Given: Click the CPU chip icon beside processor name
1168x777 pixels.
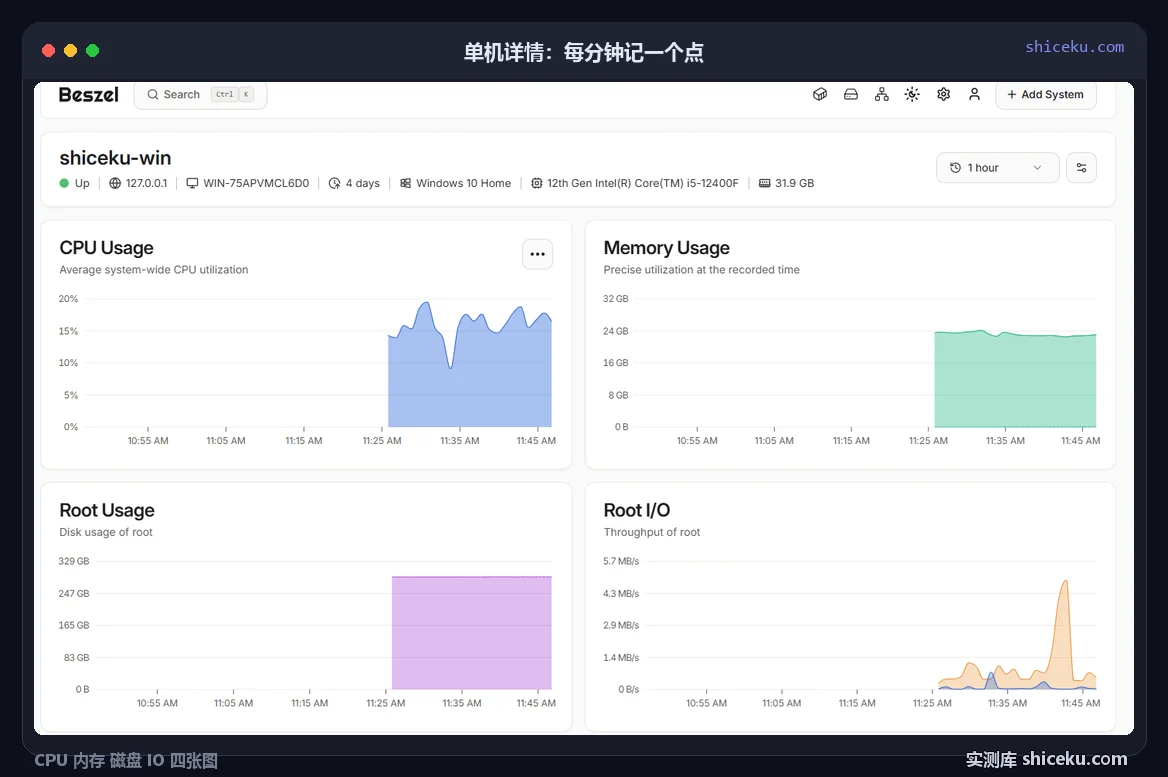Looking at the screenshot, I should point(536,183).
